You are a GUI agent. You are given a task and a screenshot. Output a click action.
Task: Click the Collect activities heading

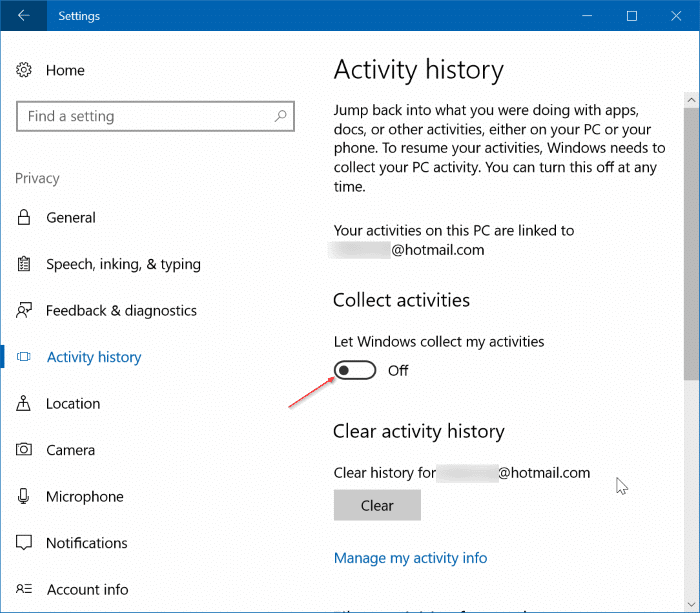point(401,300)
